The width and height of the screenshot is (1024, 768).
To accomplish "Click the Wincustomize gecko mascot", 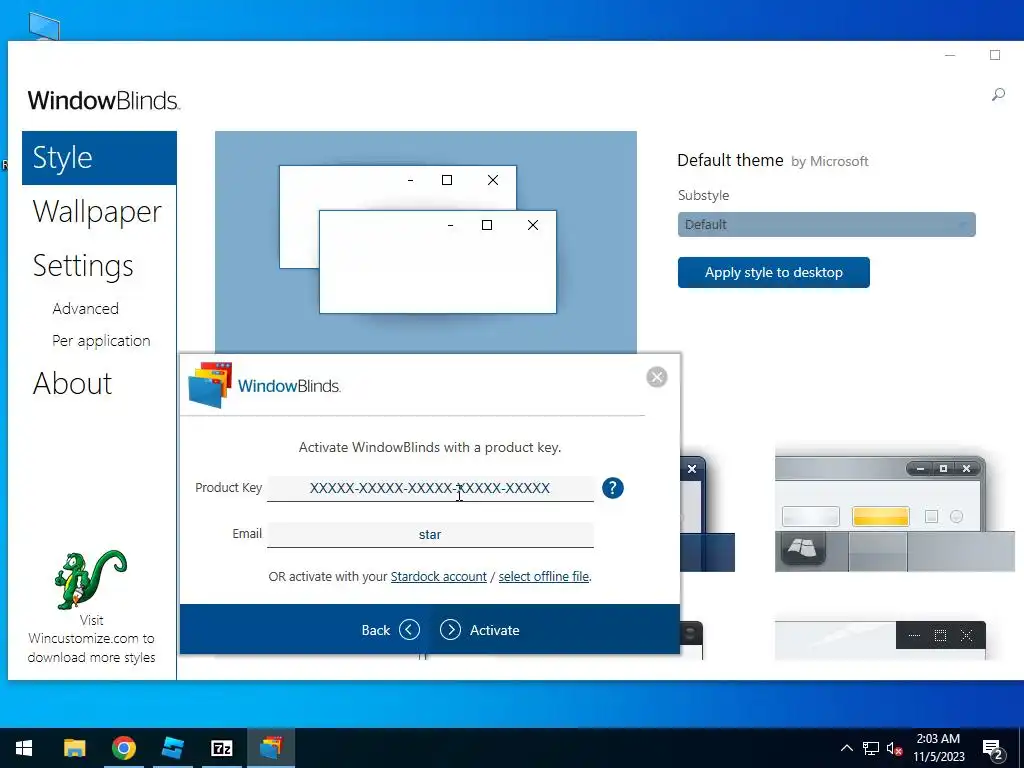I will tap(91, 579).
